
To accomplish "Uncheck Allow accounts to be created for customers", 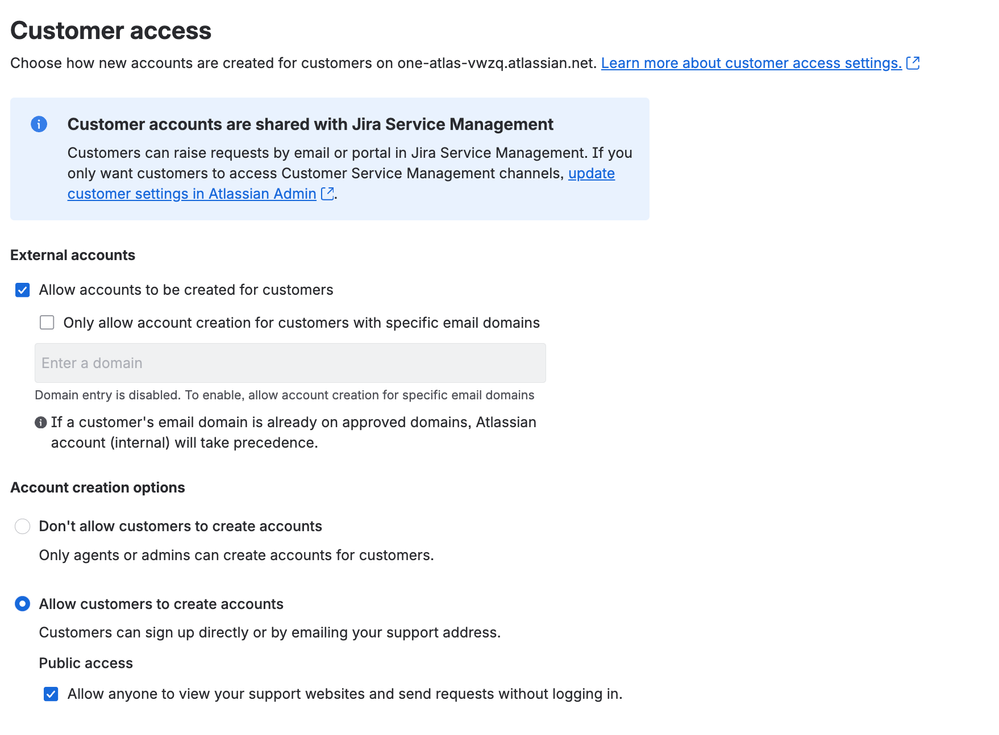I will click(22, 290).
